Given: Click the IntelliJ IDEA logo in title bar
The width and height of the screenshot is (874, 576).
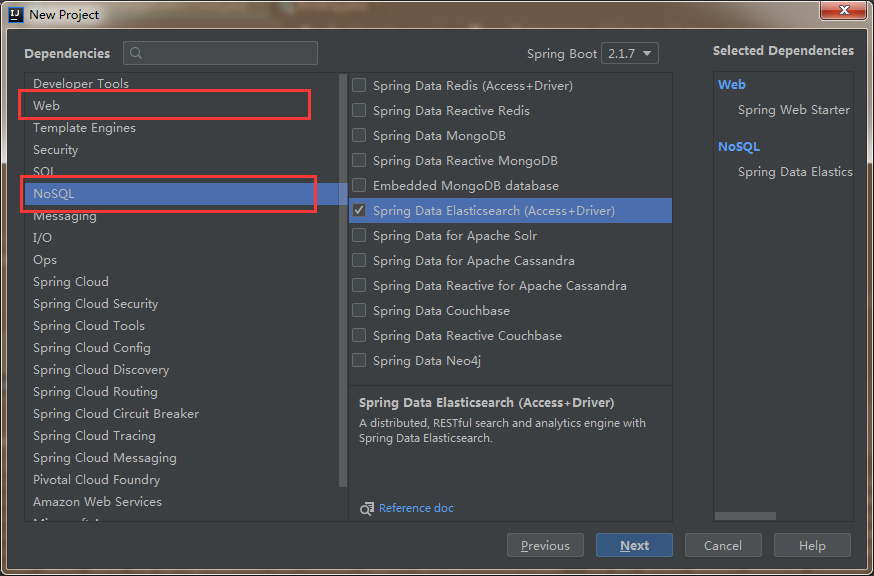Looking at the screenshot, I should 16,14.
